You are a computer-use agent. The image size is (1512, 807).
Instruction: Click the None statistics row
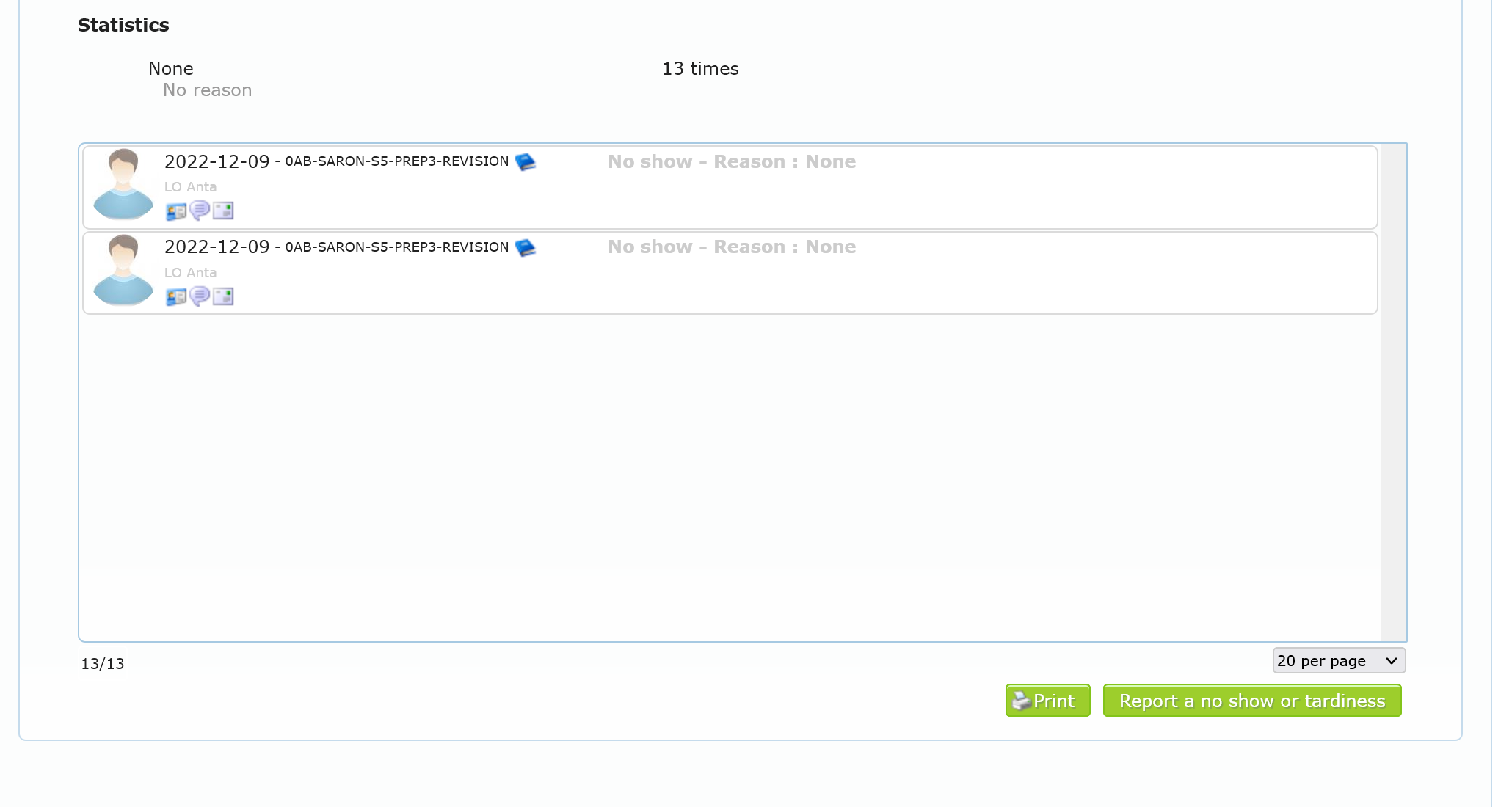click(x=171, y=69)
